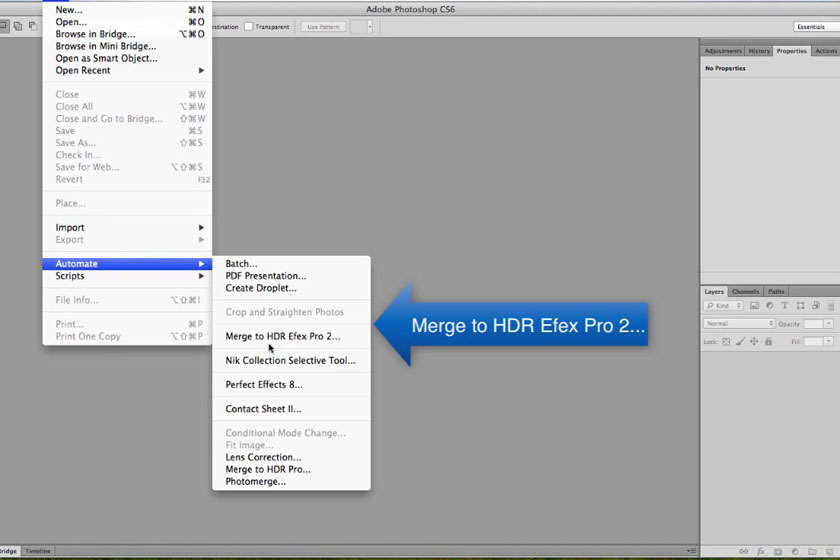Open the Timeline tab at bottom
Viewport: 840px width, 560px height.
[x=38, y=551]
